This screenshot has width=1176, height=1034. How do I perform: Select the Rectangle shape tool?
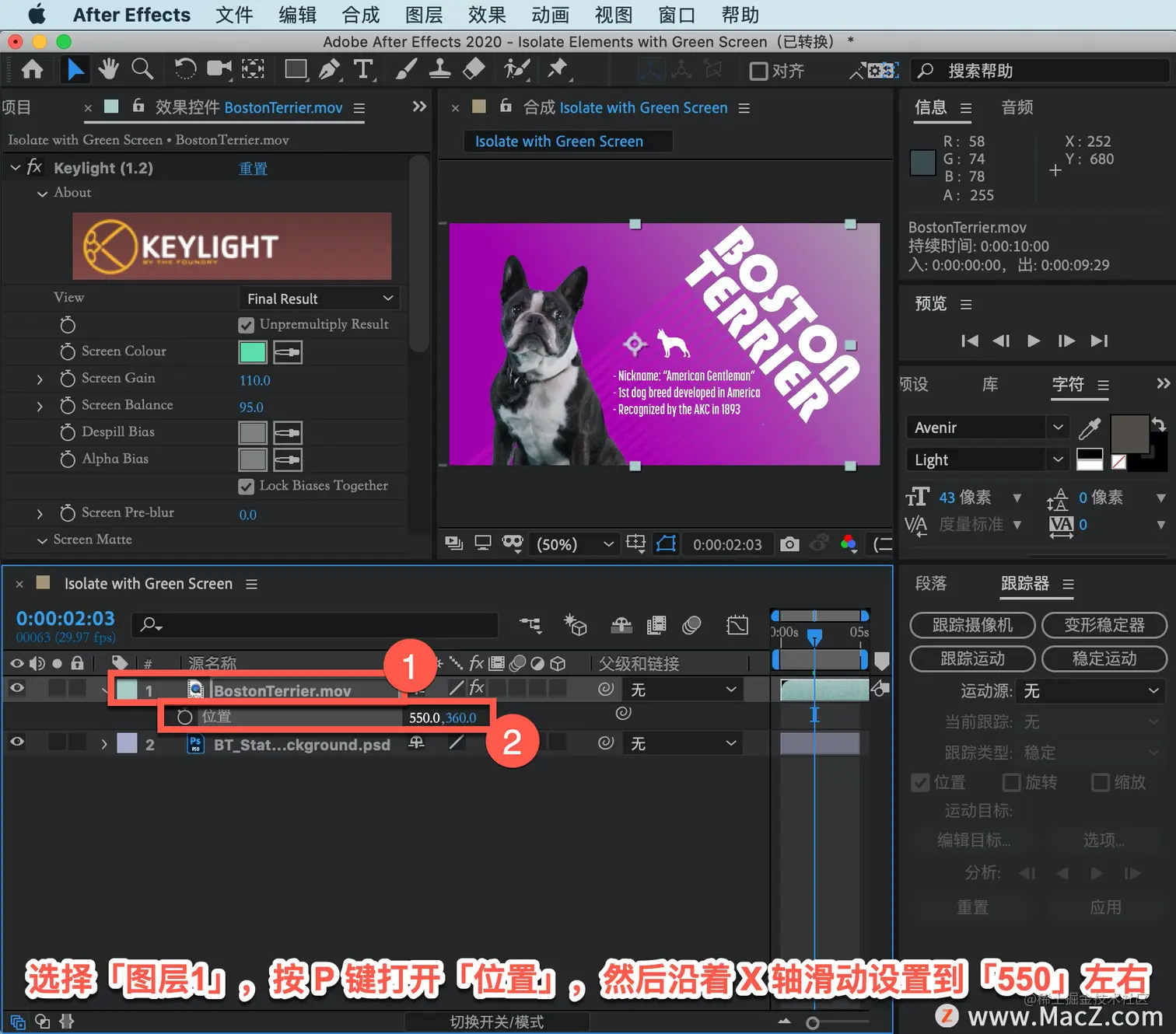[296, 70]
